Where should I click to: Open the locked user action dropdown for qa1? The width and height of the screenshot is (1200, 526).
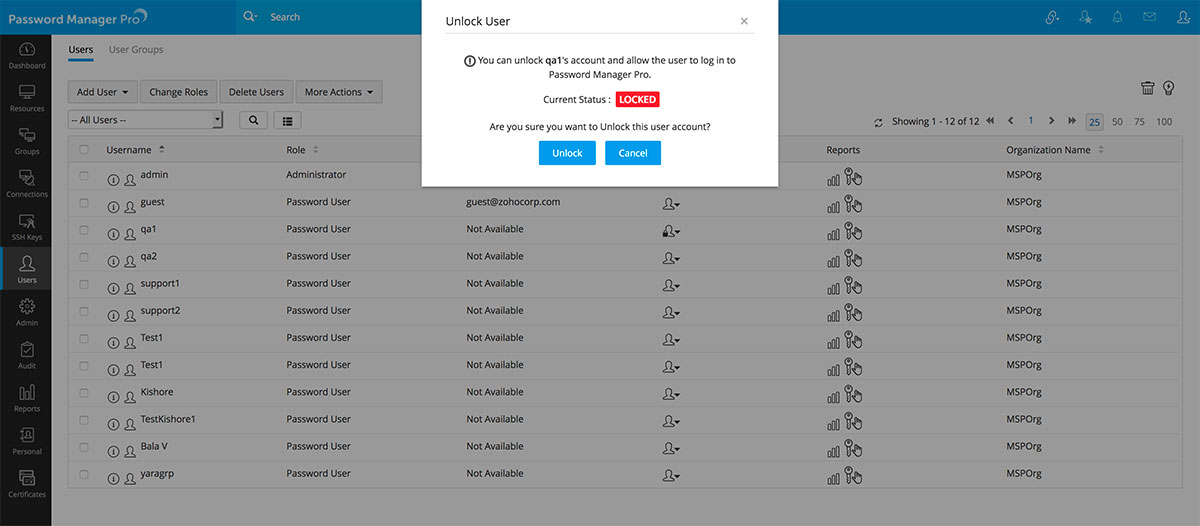(x=670, y=231)
